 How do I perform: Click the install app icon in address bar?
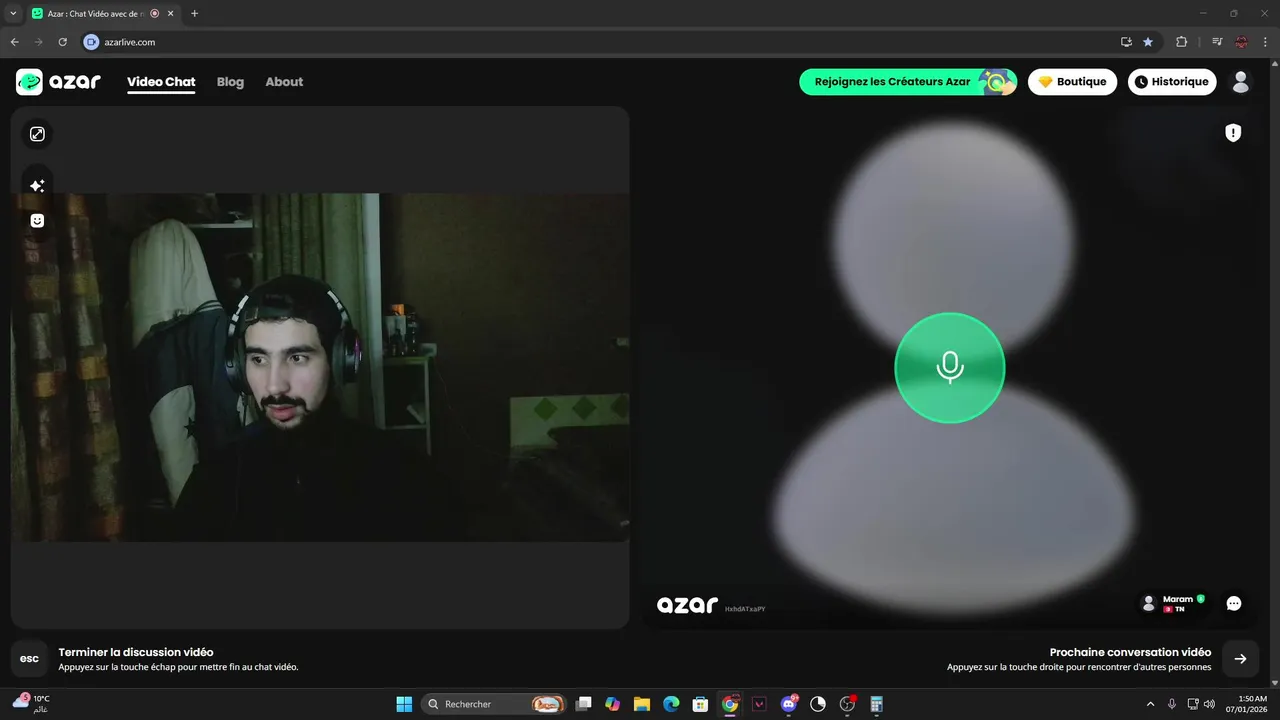tap(1127, 42)
